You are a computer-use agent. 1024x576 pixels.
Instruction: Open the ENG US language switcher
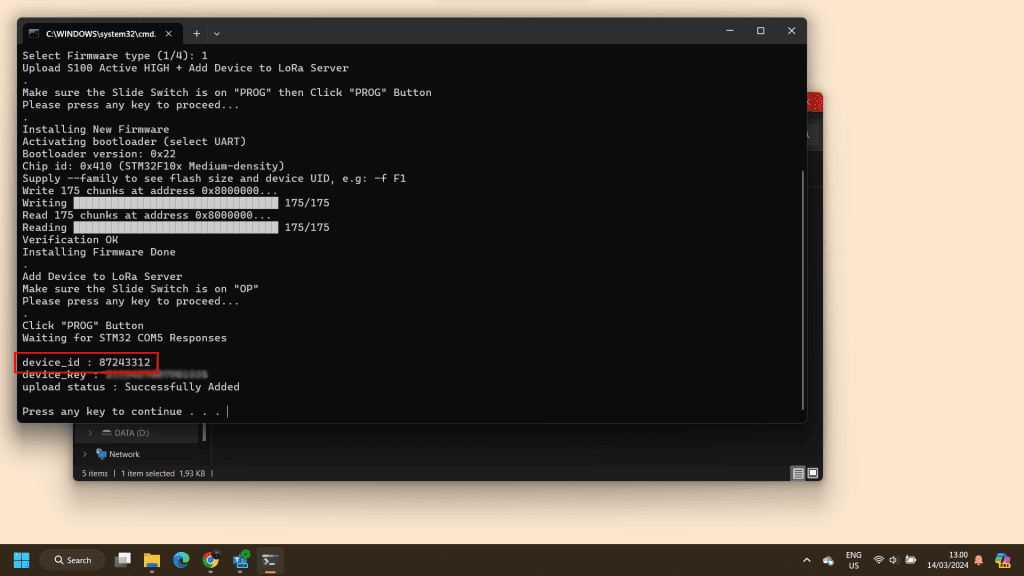click(x=853, y=560)
